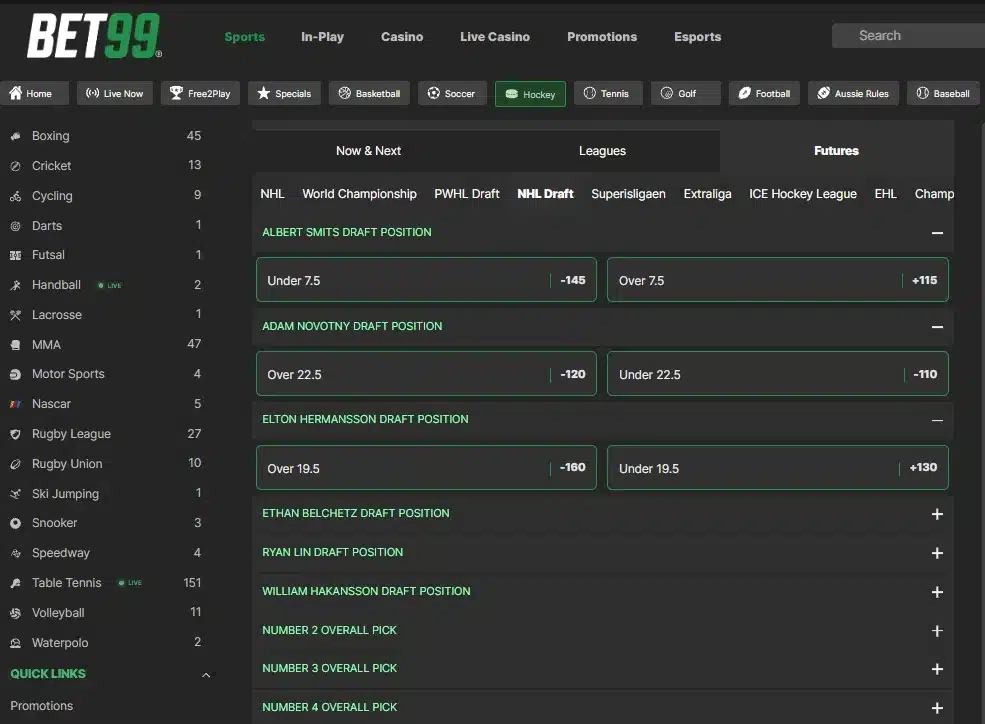Expand Ethan Belchetz Draft Position market
The image size is (985, 724).
[937, 514]
